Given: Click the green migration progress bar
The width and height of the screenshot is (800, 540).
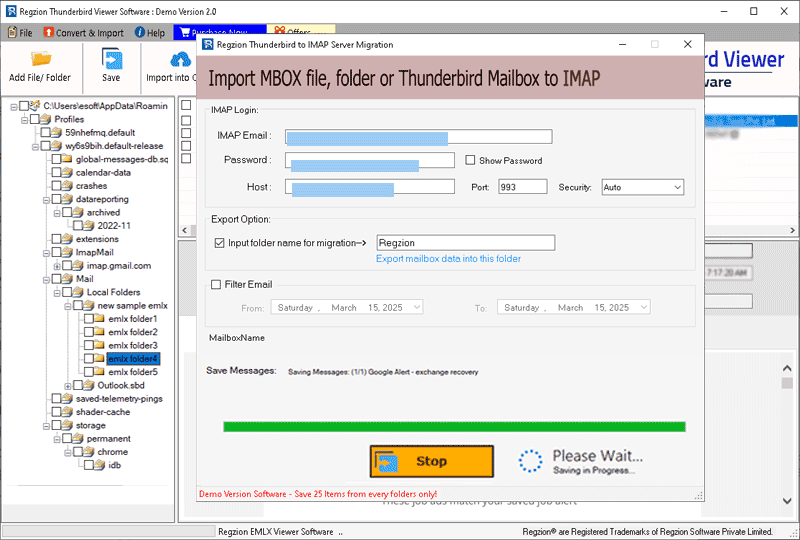Looking at the screenshot, I should coord(454,427).
